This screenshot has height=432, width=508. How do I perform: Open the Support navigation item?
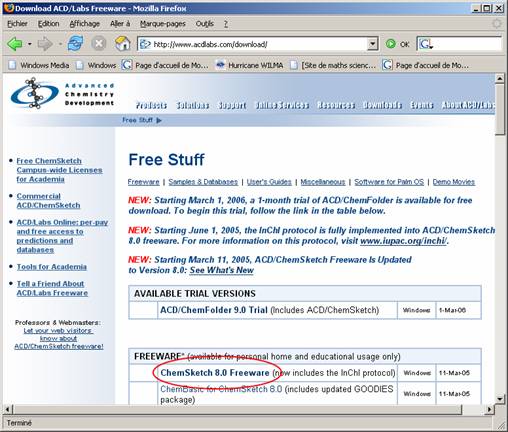click(x=232, y=105)
